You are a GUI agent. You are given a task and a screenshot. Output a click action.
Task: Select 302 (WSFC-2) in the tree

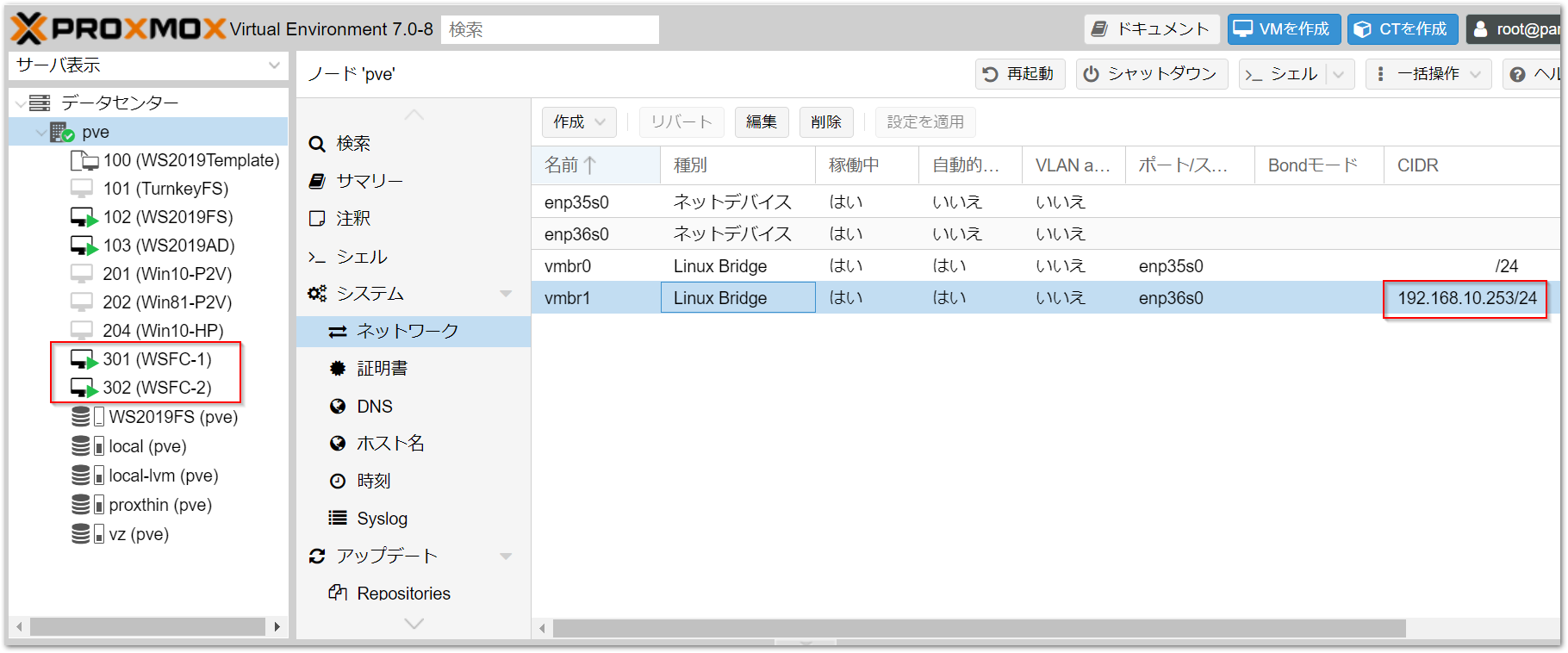click(x=157, y=388)
